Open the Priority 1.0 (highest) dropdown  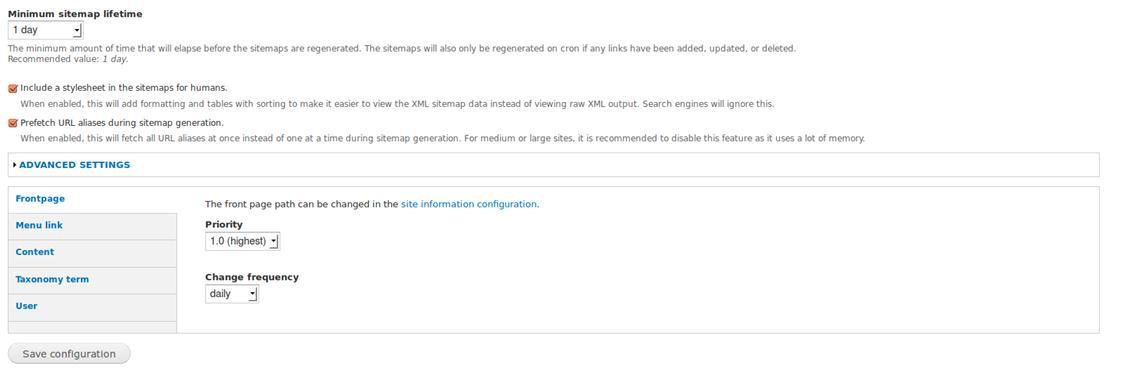coord(243,242)
